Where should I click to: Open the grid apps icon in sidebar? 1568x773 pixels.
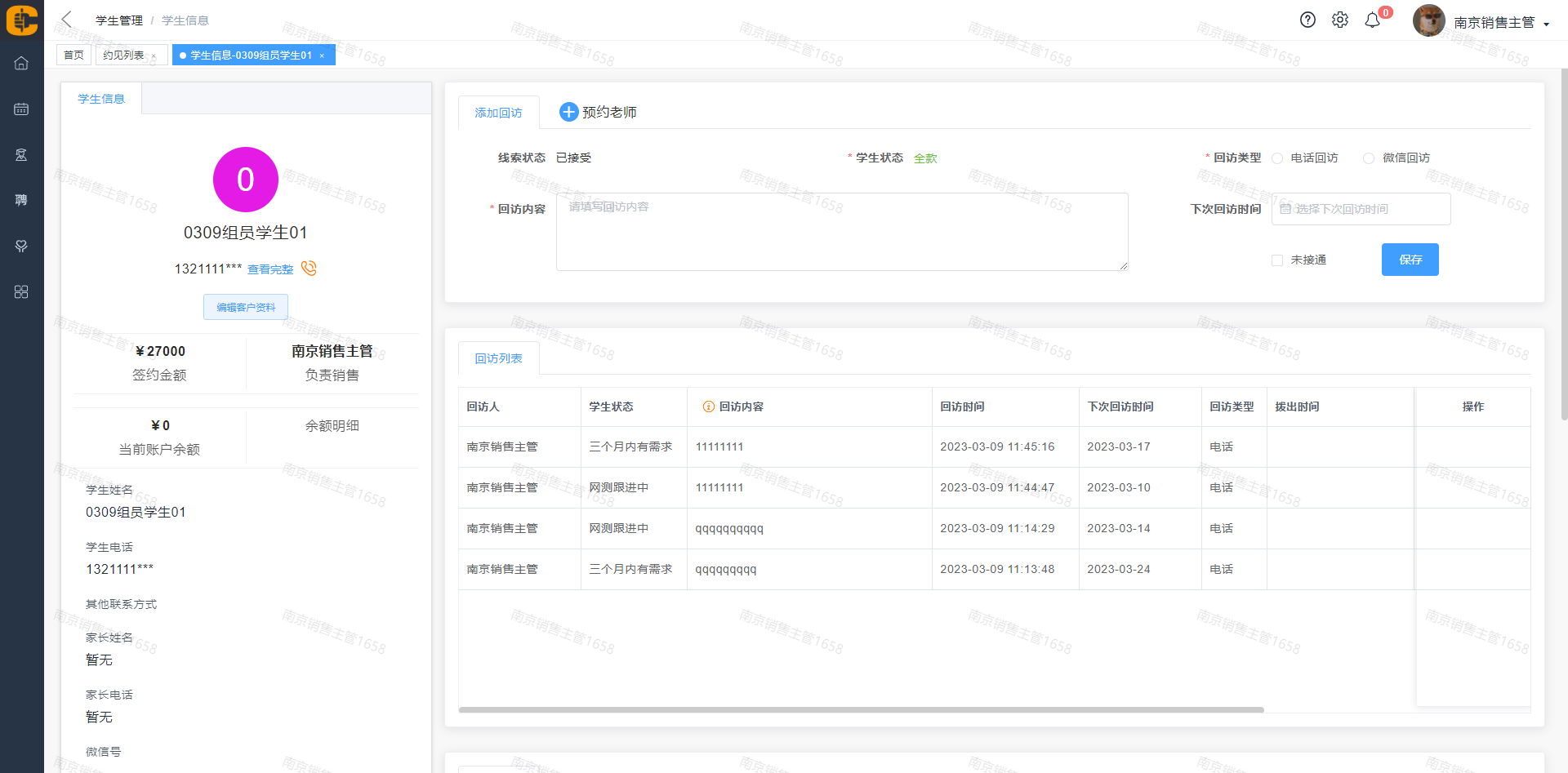pos(21,291)
